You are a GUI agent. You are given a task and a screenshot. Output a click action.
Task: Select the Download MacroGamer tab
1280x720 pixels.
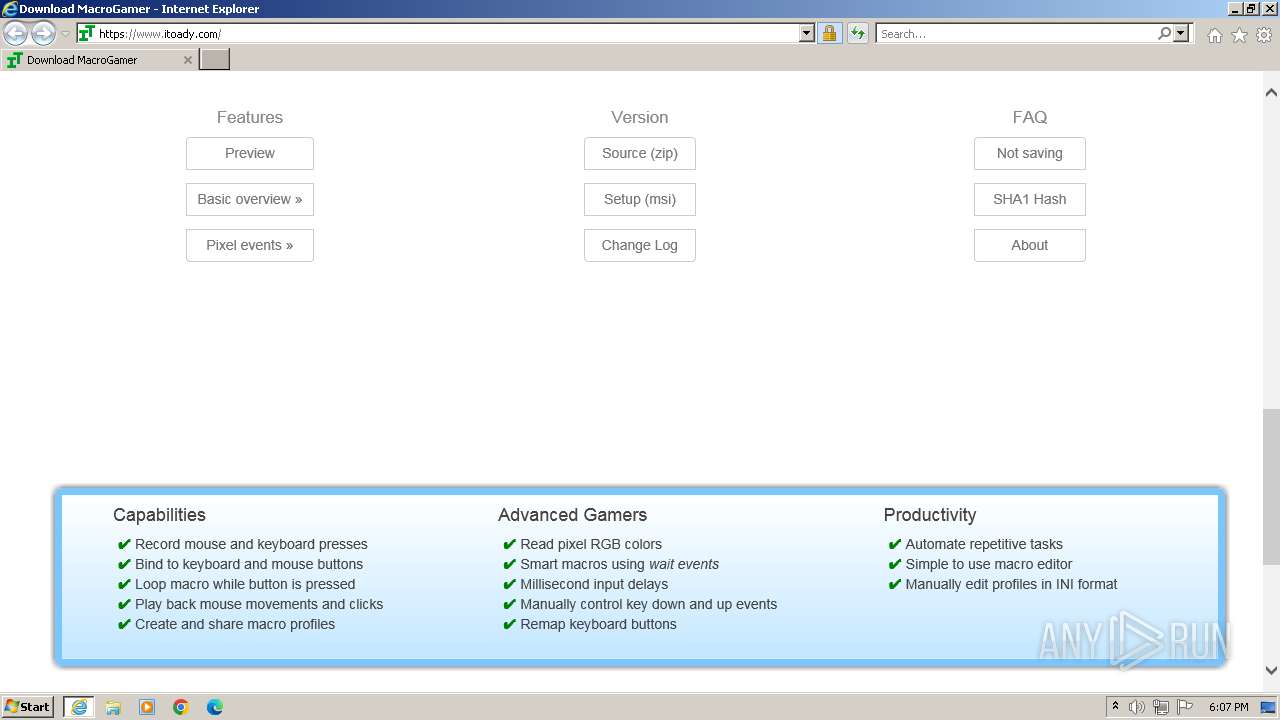pos(98,60)
